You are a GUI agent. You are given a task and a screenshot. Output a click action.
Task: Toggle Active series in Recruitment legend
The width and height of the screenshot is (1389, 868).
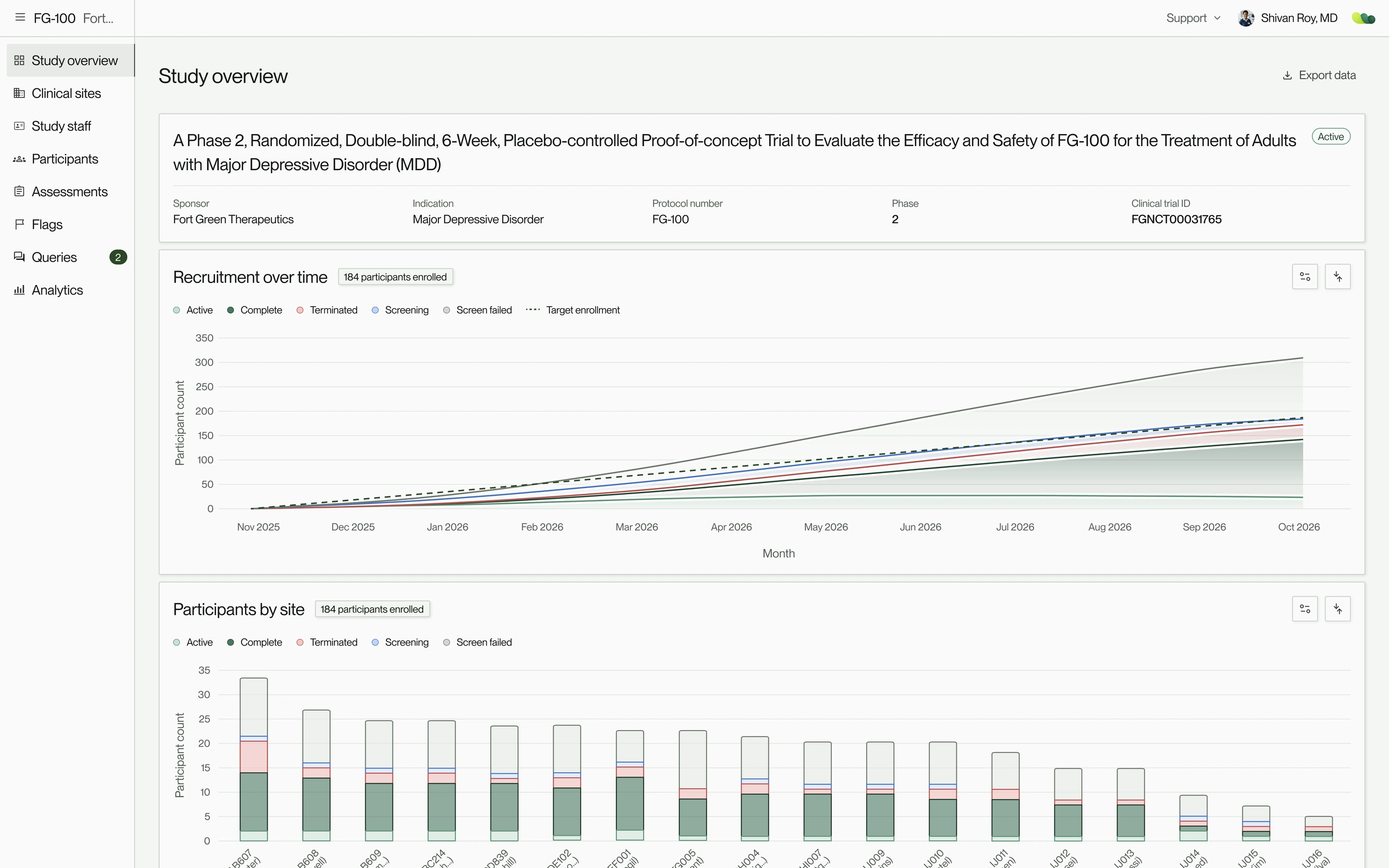click(193, 310)
